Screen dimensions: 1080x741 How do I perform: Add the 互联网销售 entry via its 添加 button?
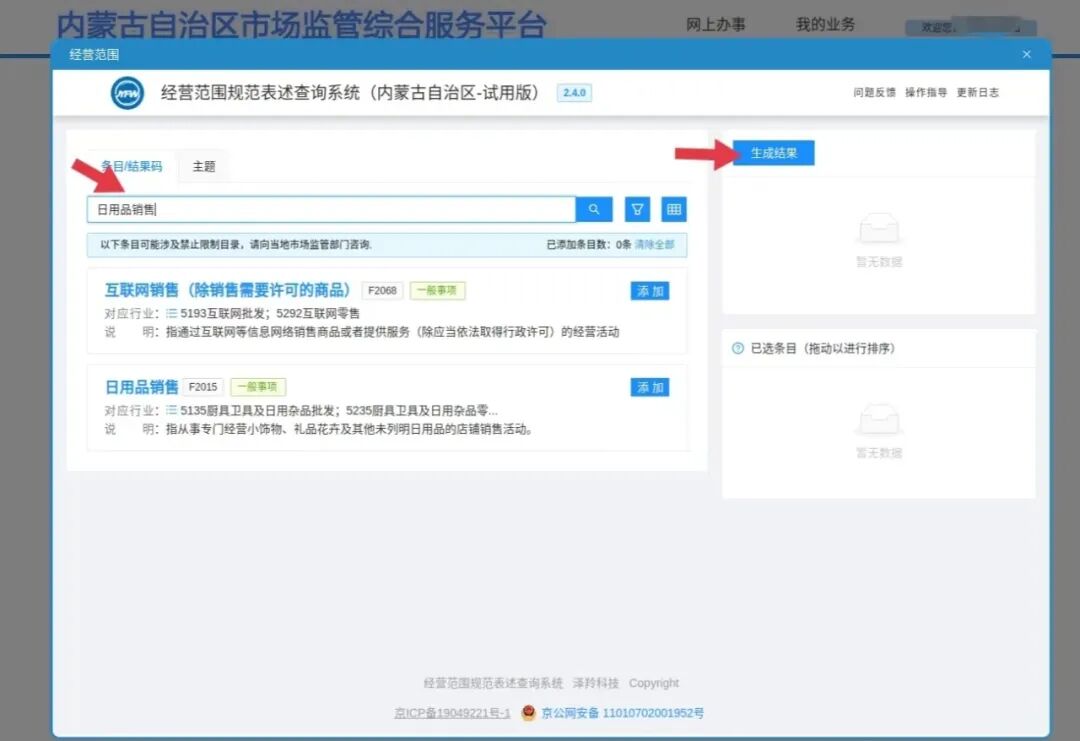(649, 291)
